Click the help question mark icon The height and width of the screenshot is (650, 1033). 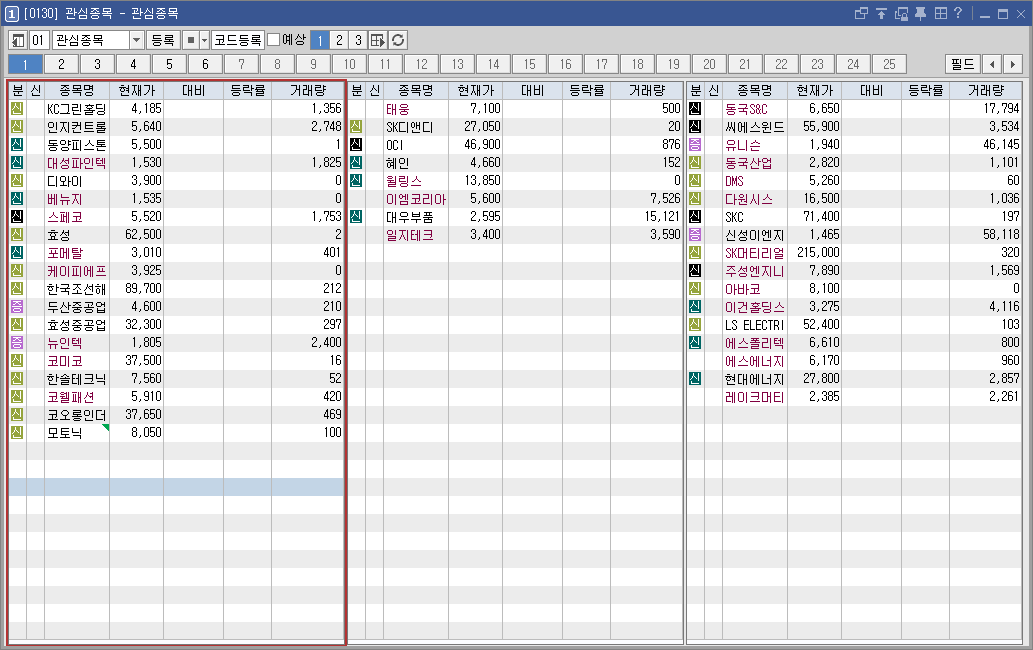[x=958, y=13]
